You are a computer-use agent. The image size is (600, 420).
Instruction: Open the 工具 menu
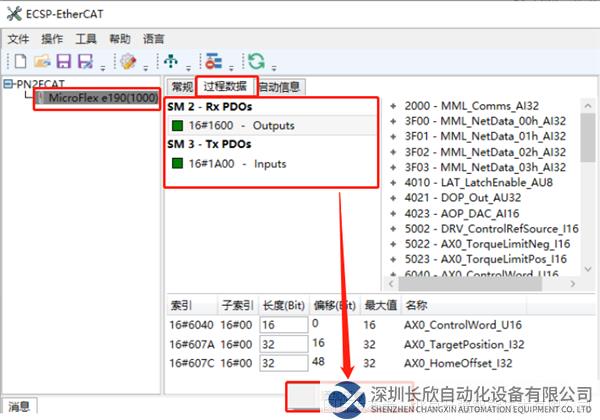87,39
